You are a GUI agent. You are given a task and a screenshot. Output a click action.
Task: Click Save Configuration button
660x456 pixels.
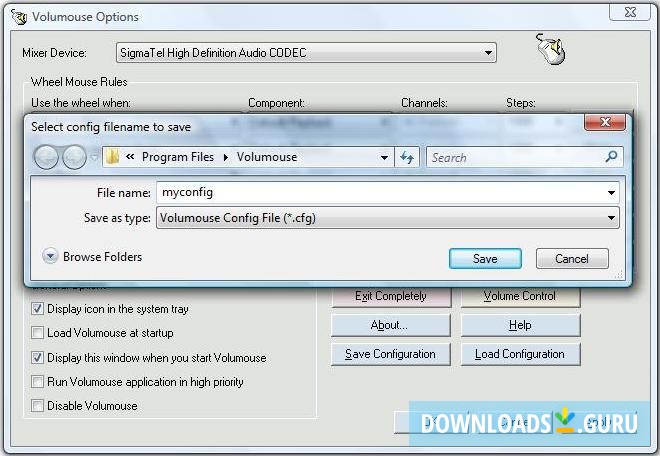[x=391, y=354]
